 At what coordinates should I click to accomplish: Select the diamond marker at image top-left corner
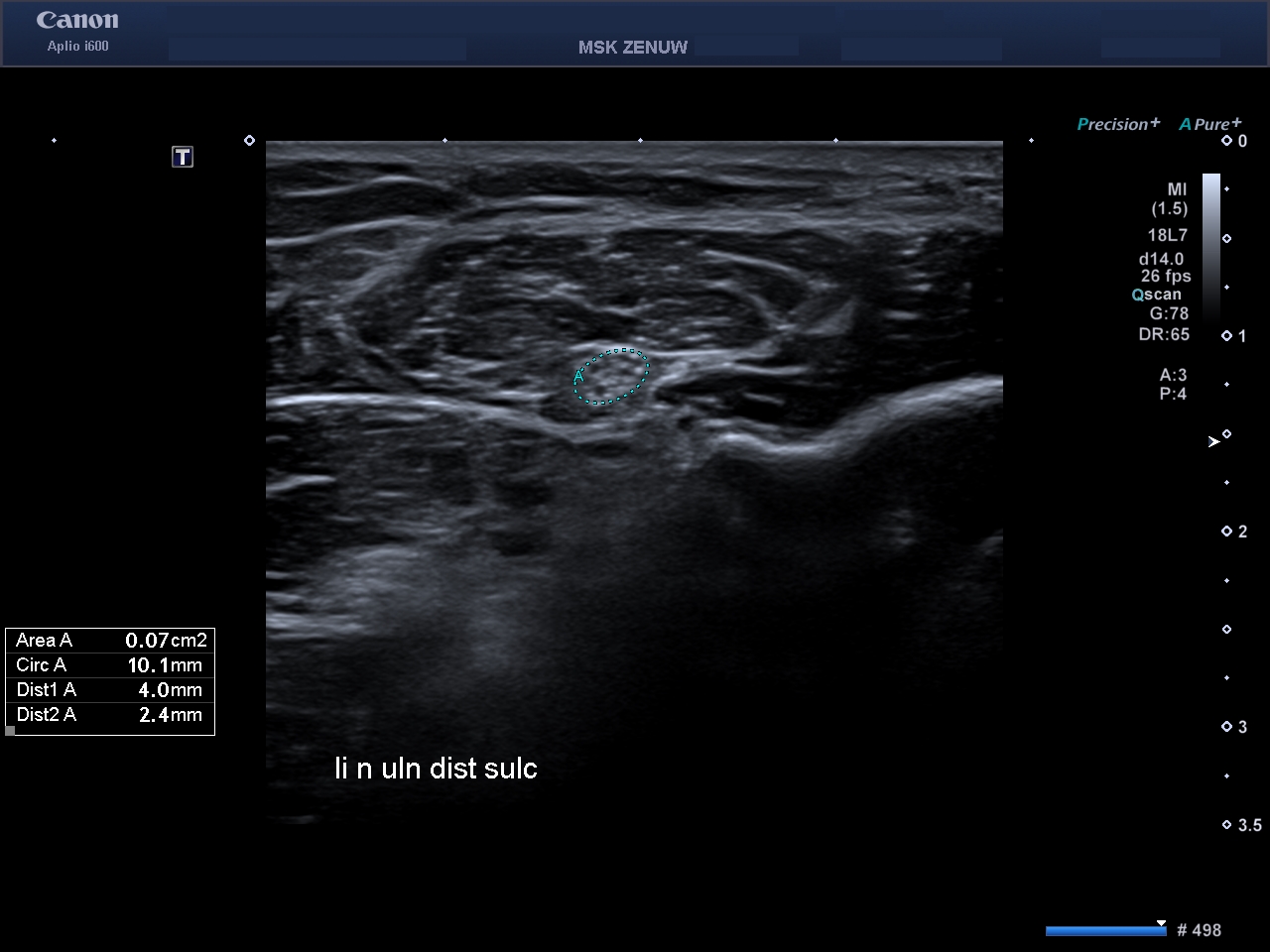249,141
